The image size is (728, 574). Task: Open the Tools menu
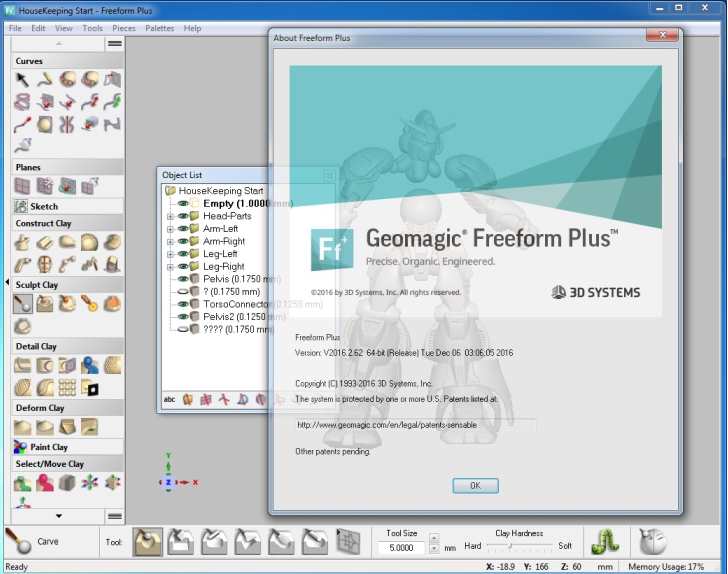pyautogui.click(x=93, y=28)
